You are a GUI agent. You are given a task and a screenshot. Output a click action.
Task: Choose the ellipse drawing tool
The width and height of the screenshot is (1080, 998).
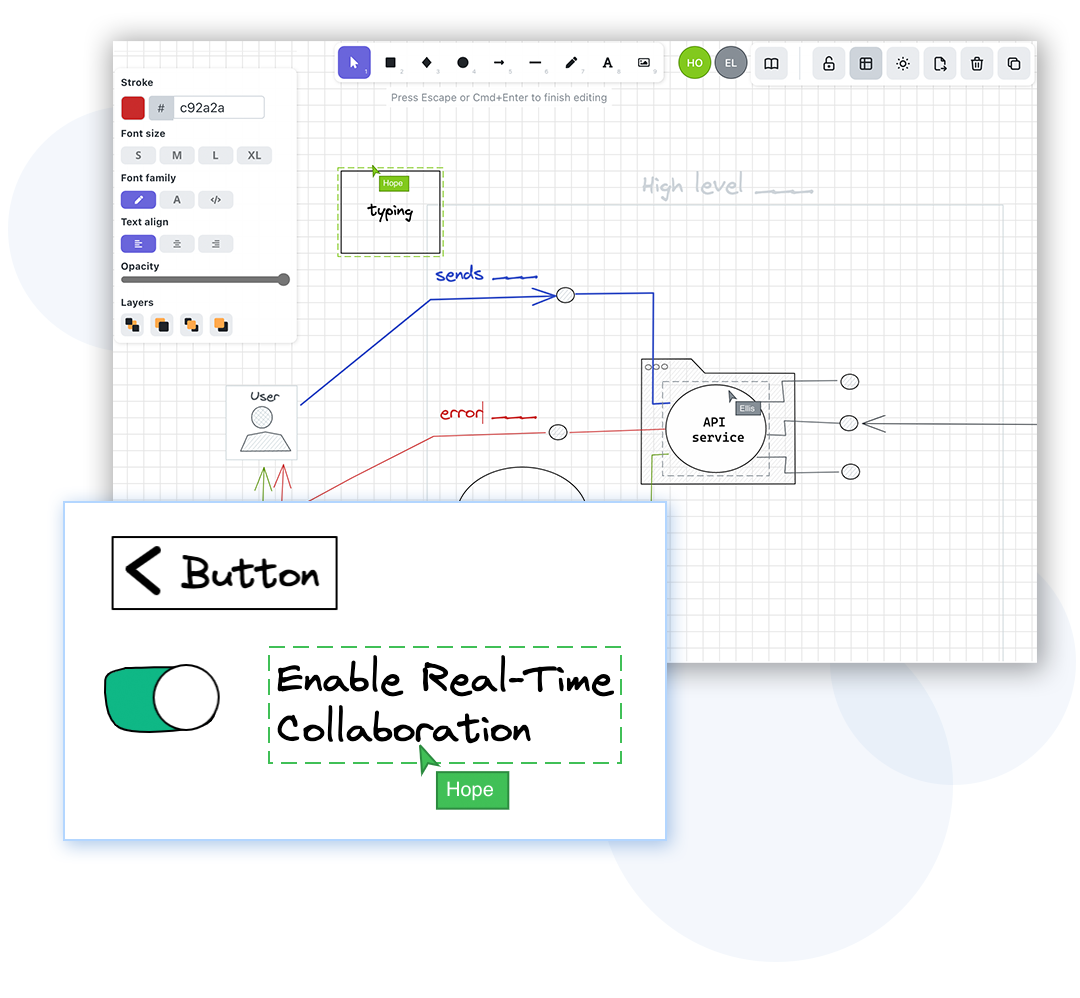[x=463, y=63]
